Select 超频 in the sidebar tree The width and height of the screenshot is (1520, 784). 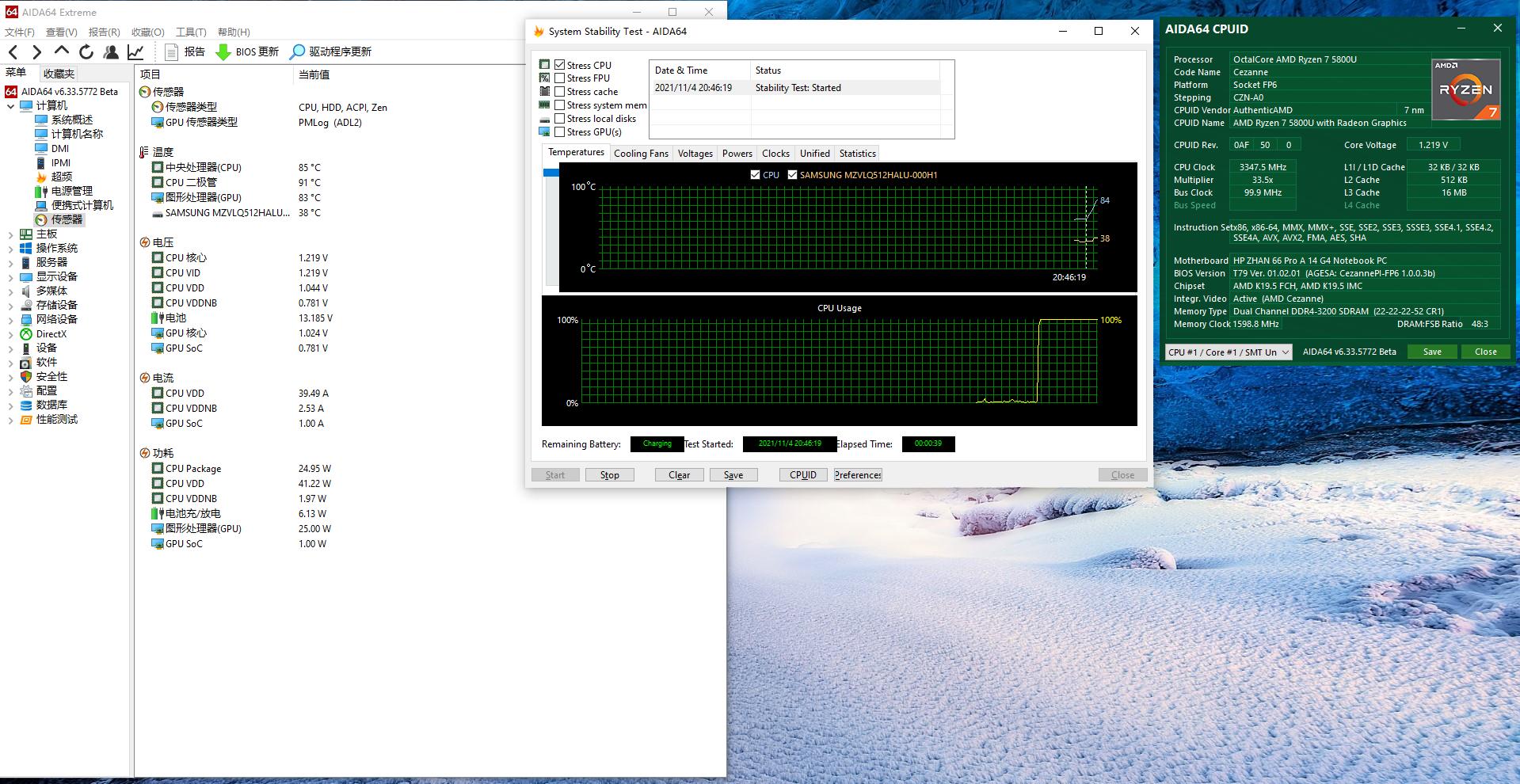(61, 177)
